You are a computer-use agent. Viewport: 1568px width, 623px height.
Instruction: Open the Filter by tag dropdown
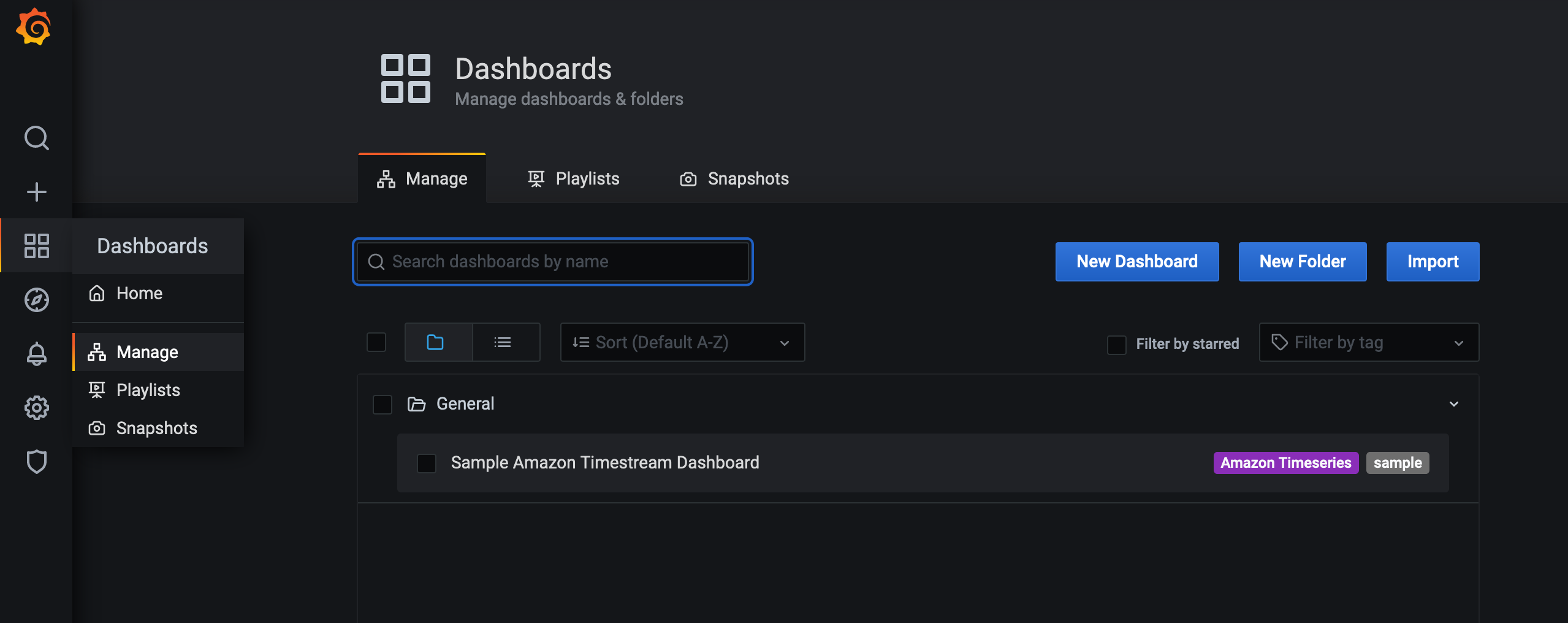pos(1369,342)
